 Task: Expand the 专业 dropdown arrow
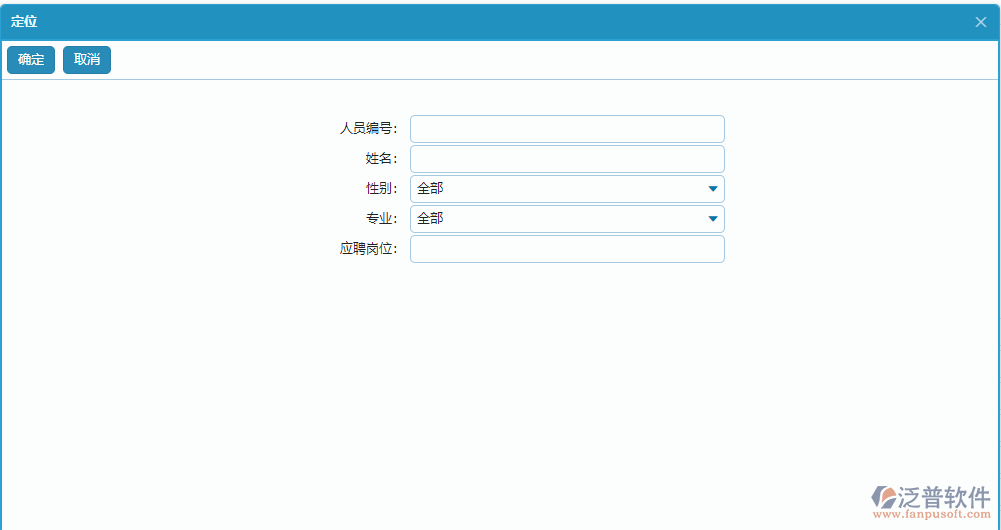(712, 219)
